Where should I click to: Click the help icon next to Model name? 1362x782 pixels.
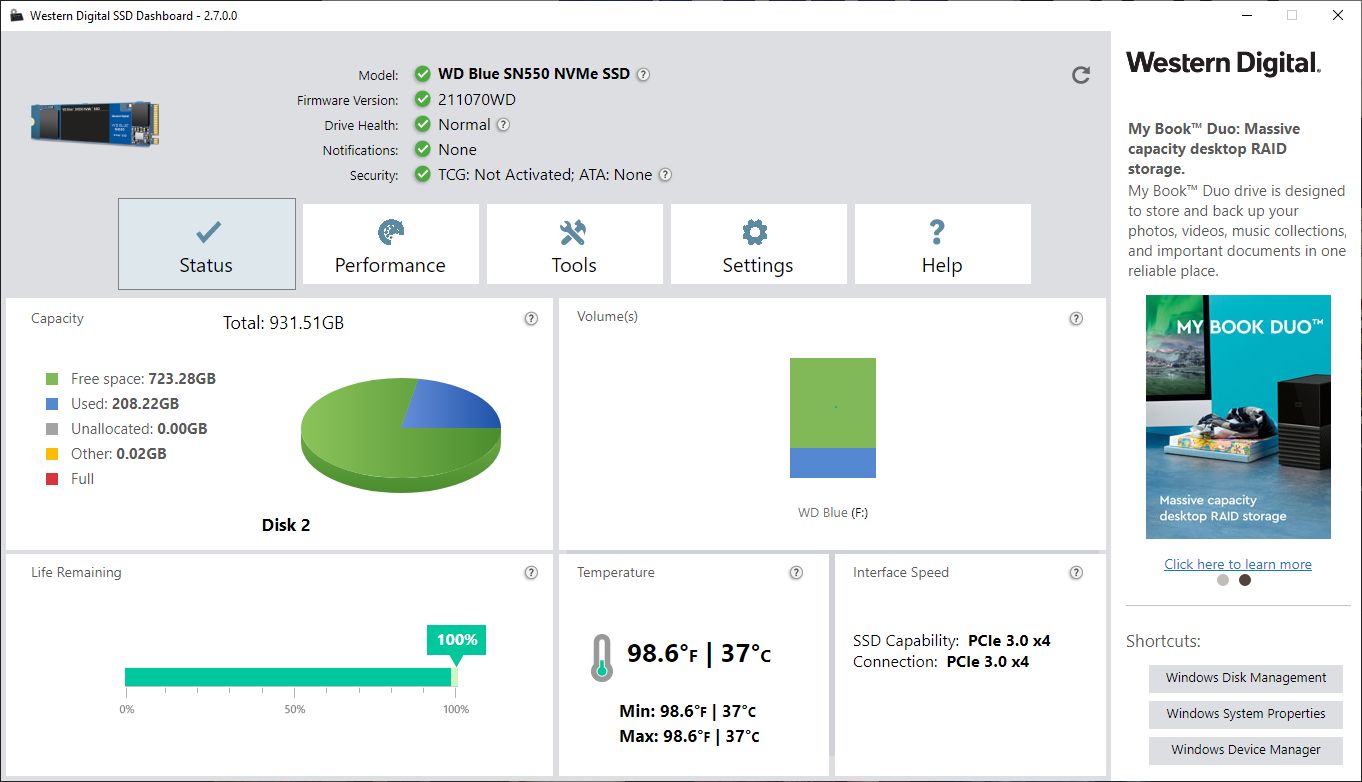click(x=644, y=74)
